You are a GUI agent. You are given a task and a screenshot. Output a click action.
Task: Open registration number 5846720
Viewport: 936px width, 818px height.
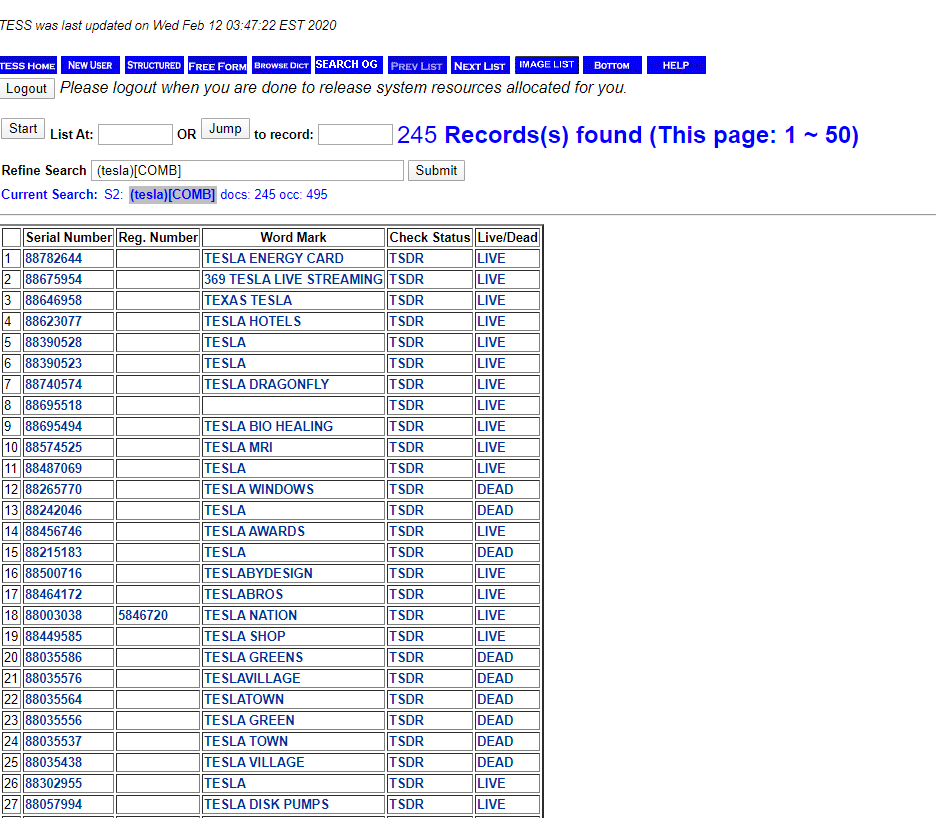click(143, 615)
